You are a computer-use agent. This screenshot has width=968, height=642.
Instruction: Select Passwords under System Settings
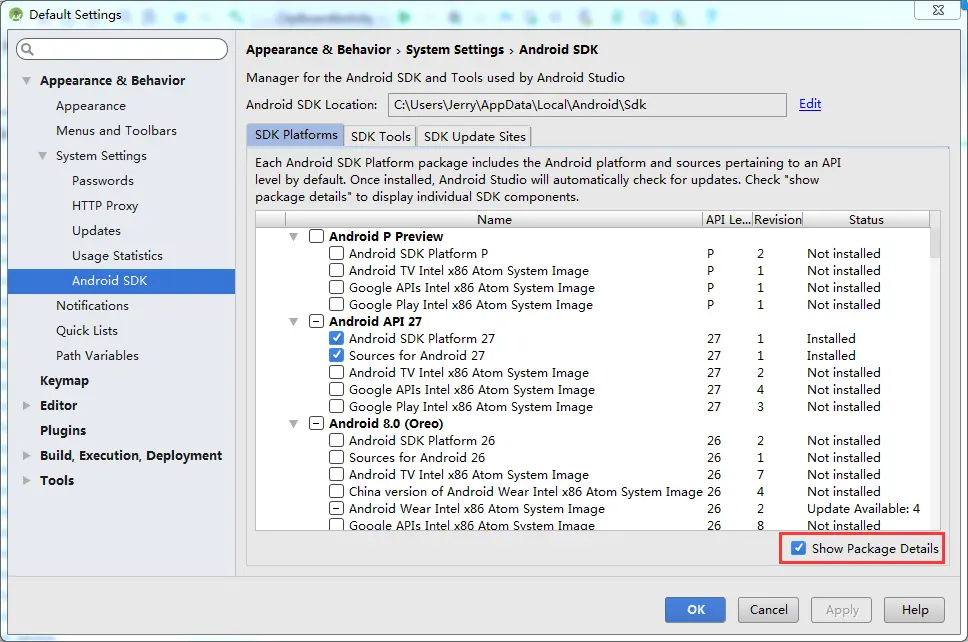click(x=102, y=181)
